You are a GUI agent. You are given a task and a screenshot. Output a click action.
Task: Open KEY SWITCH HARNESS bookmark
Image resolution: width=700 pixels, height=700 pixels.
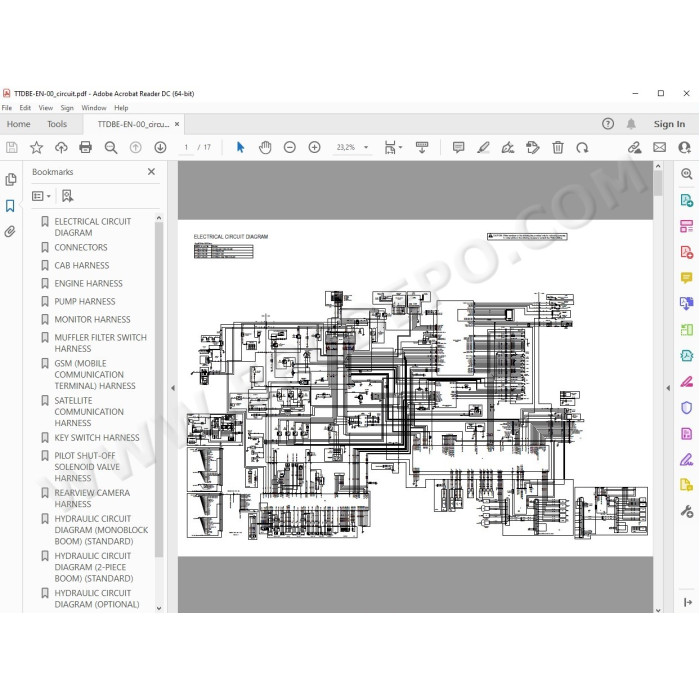97,438
